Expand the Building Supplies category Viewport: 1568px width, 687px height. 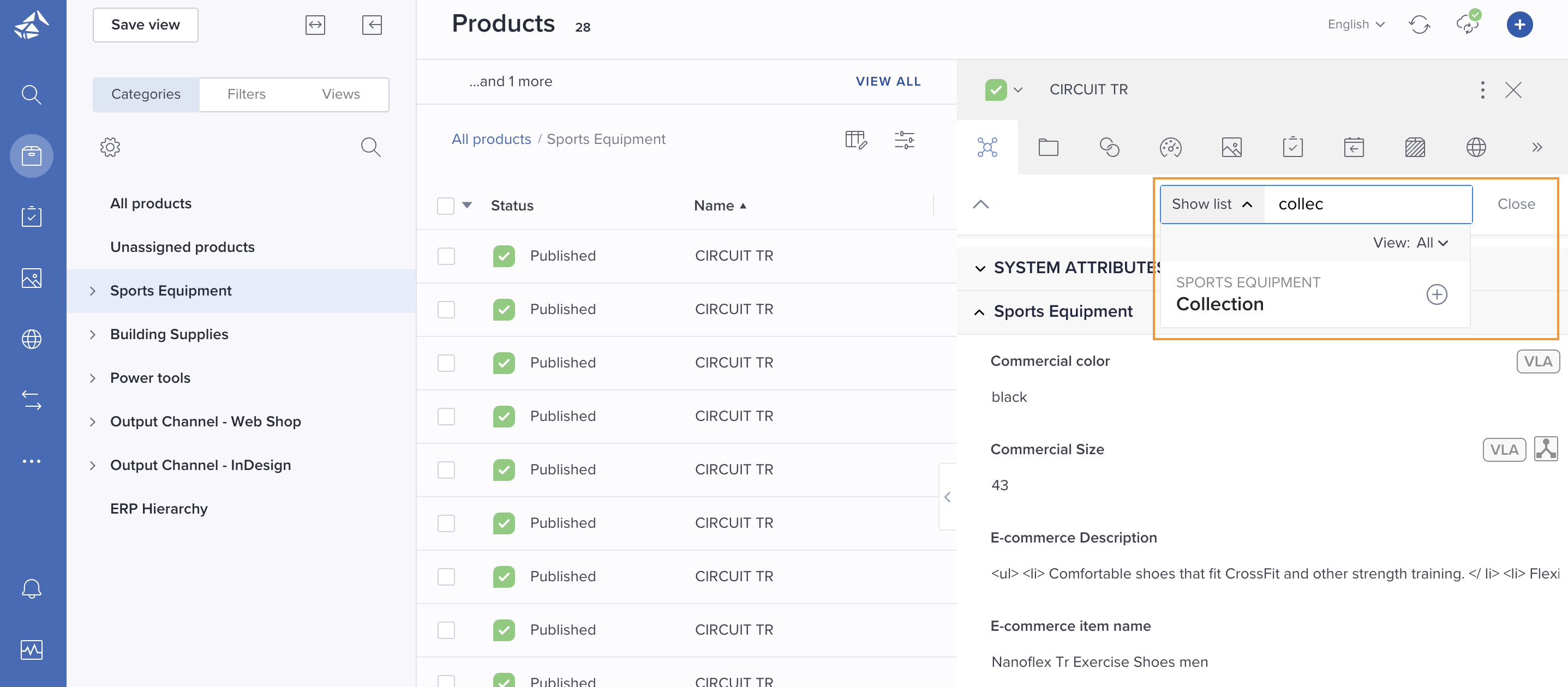tap(93, 335)
